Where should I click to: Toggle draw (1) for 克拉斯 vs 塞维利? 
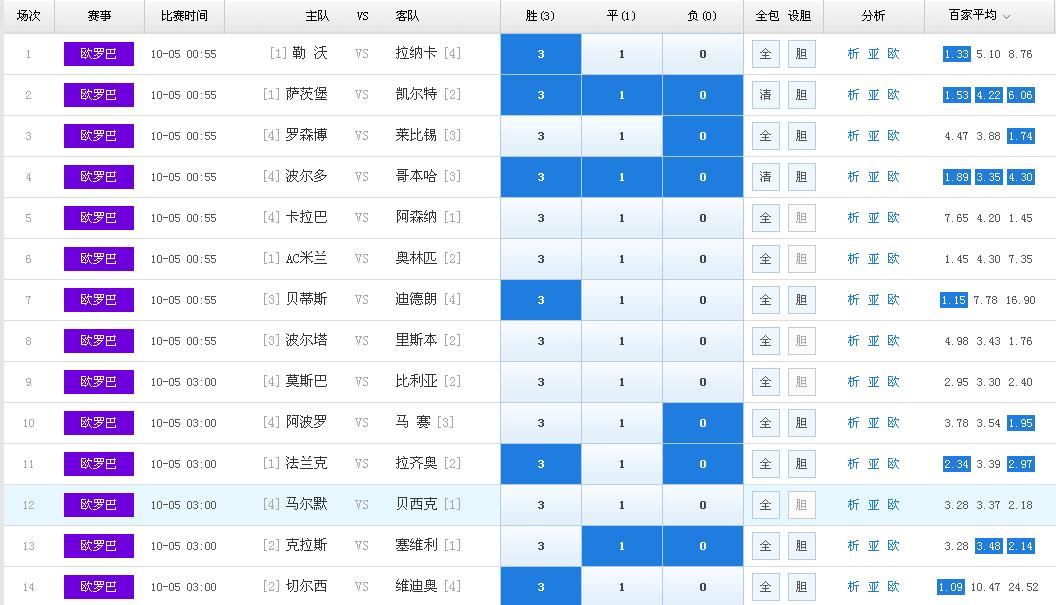tap(622, 546)
